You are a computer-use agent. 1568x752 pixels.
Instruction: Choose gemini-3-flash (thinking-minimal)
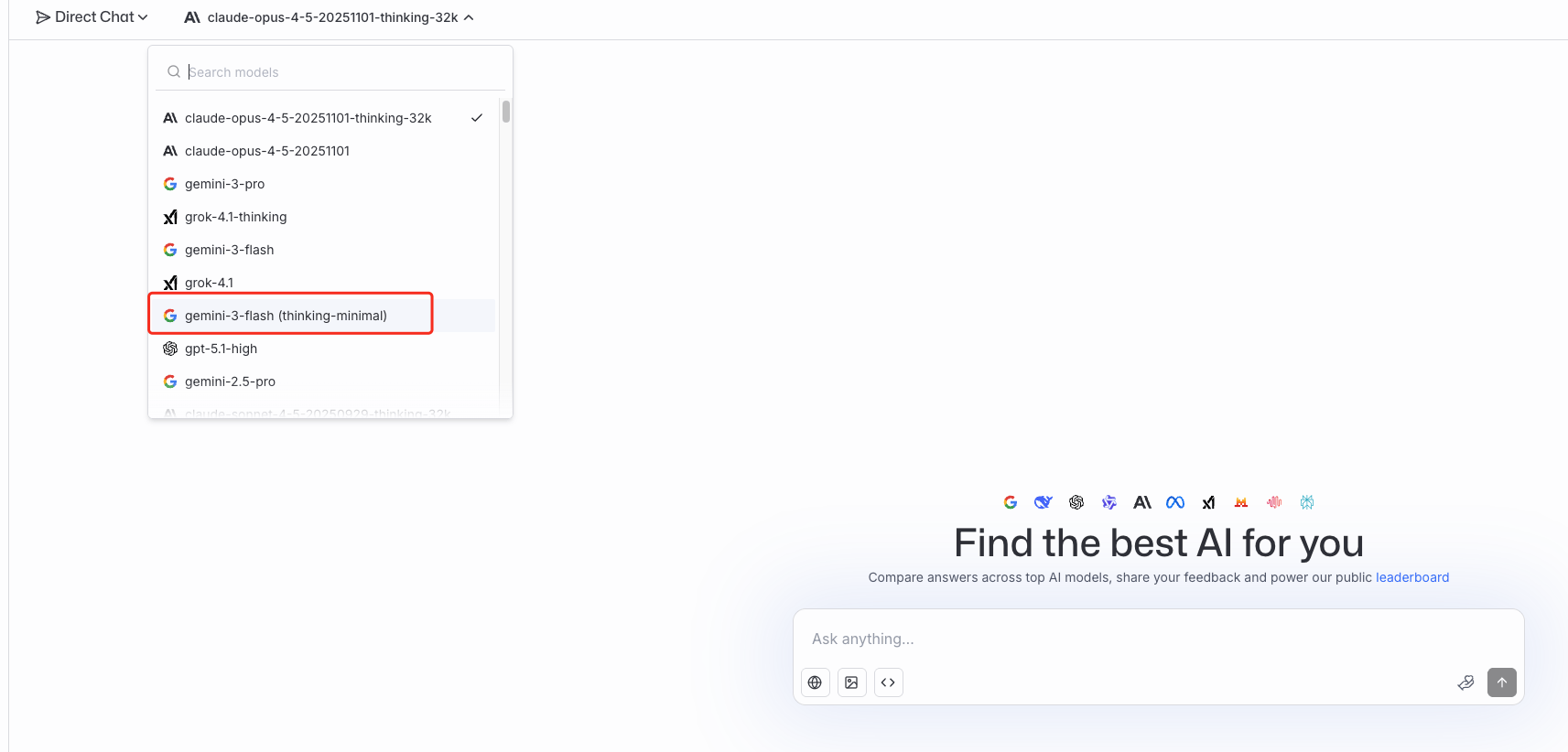[323, 316]
